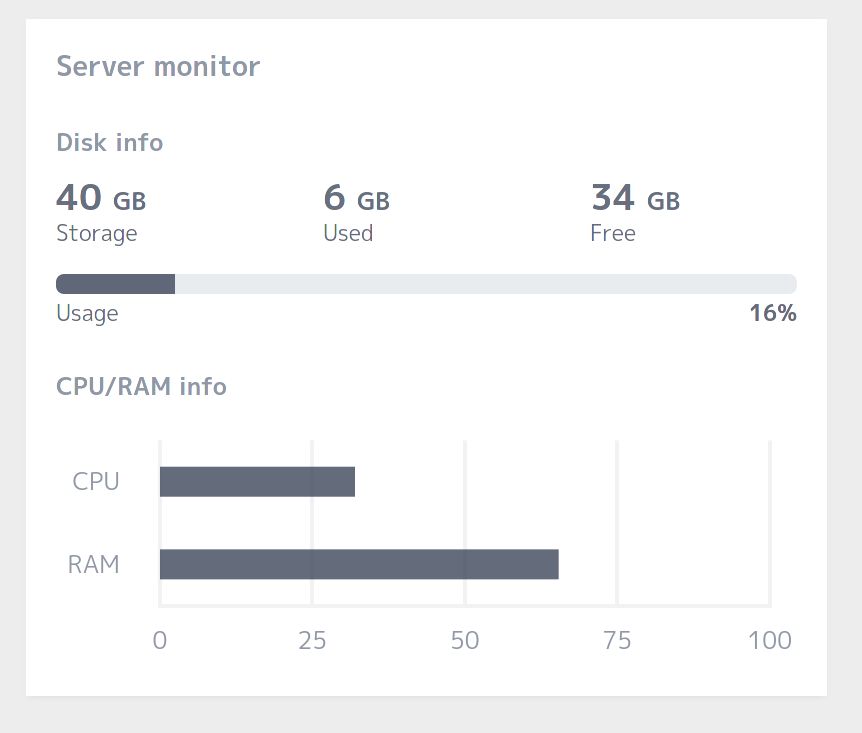Click the RAM bar in the chart
862x733 pixels.
[359, 564]
